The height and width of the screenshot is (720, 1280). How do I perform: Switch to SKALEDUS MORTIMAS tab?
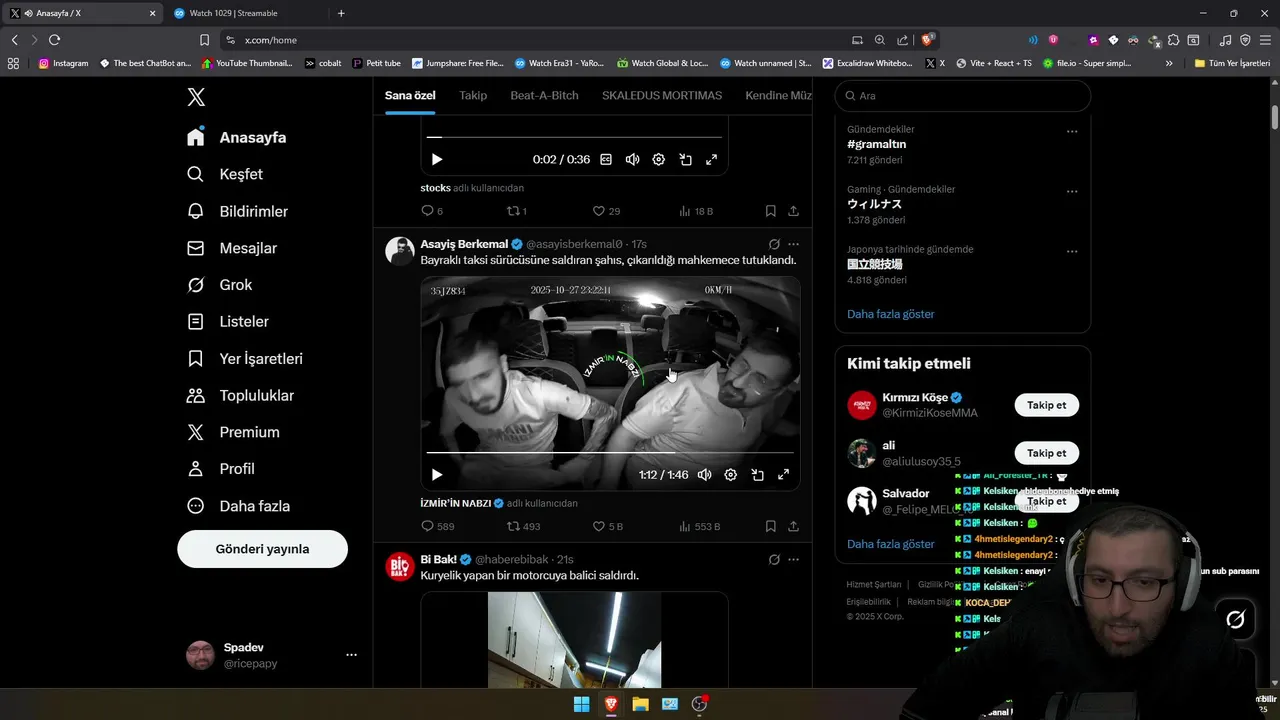662,95
